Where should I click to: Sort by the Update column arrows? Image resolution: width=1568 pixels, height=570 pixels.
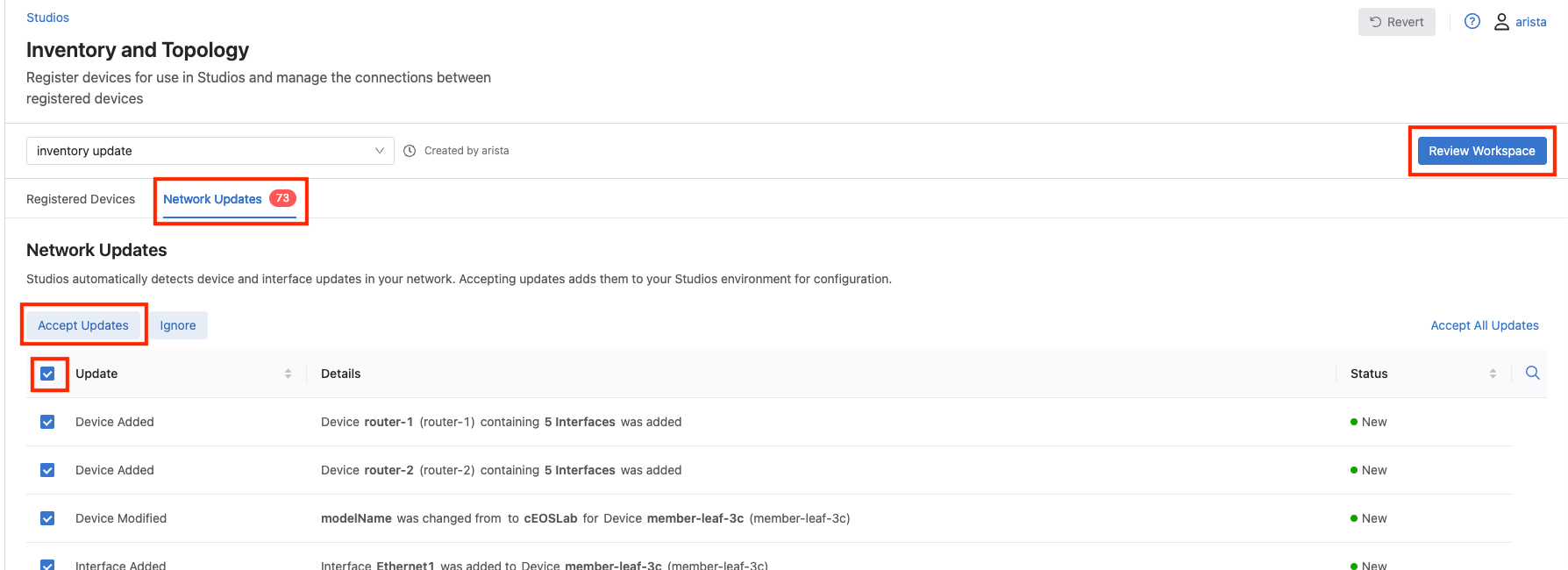pyautogui.click(x=288, y=374)
